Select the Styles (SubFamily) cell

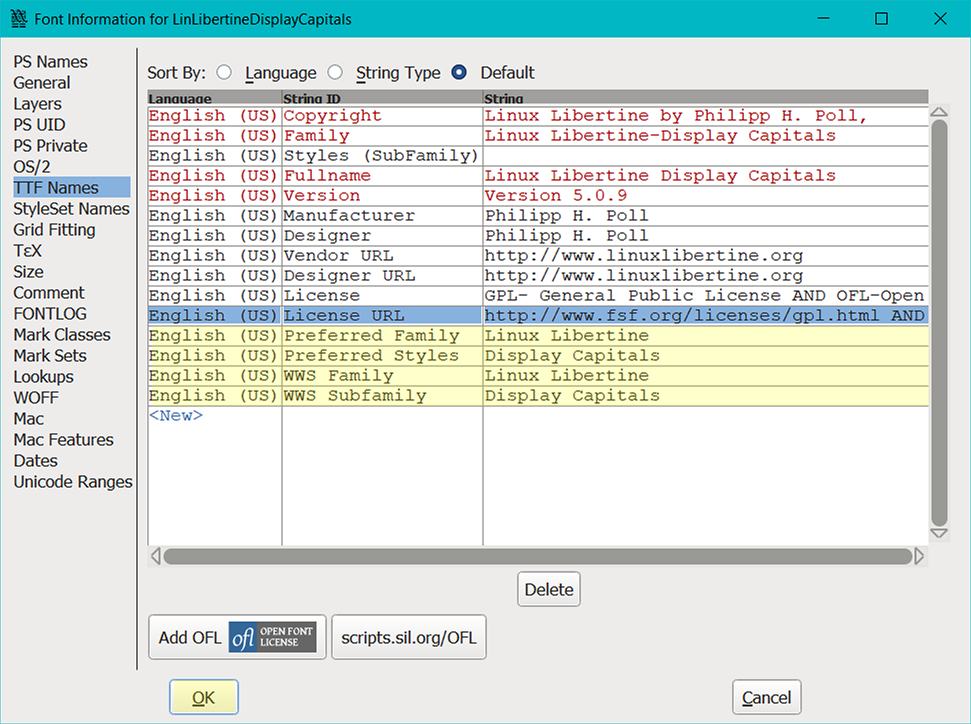click(382, 155)
